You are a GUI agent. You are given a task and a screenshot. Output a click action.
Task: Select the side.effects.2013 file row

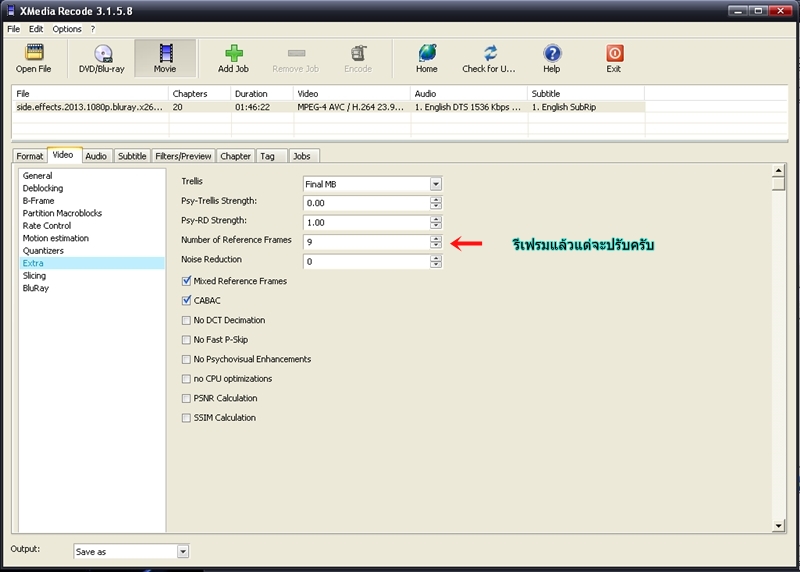[x=329, y=107]
